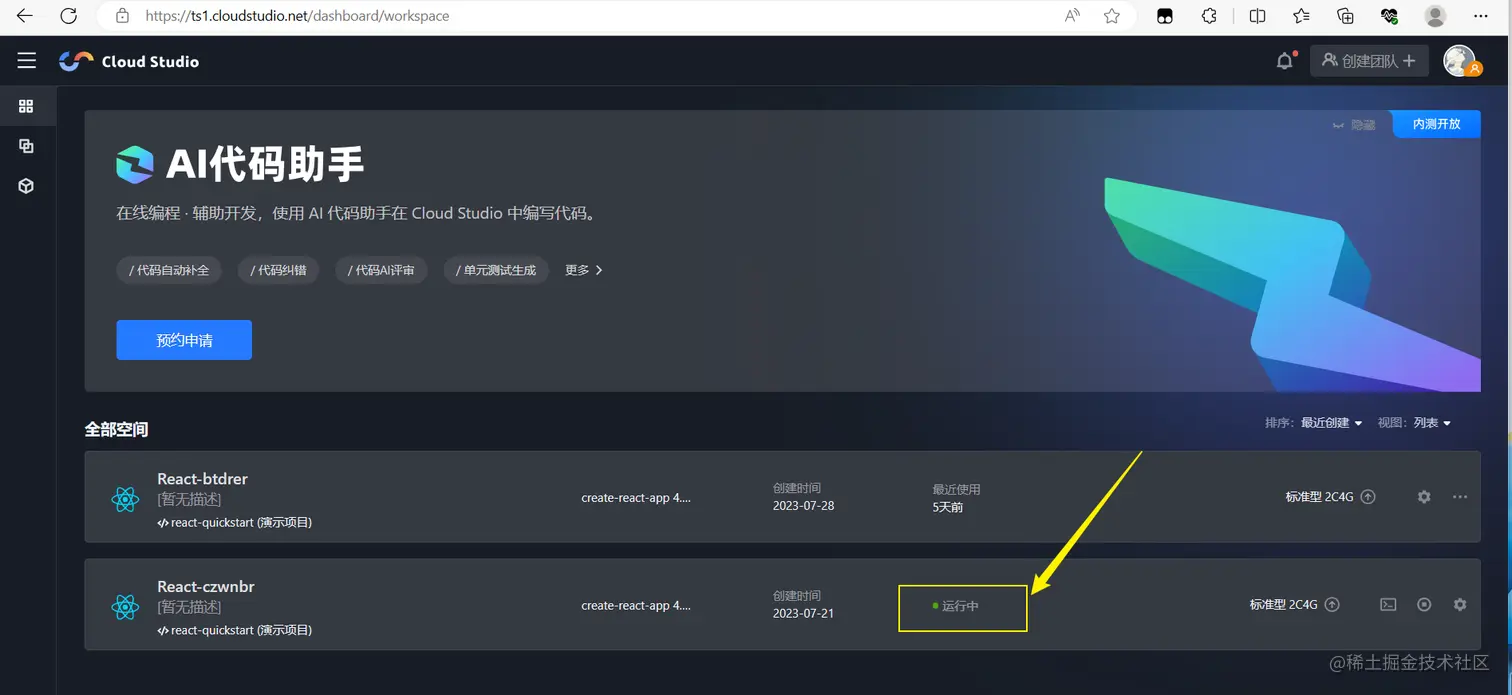
Task: Select the 代码AI评审 tag
Action: [381, 270]
